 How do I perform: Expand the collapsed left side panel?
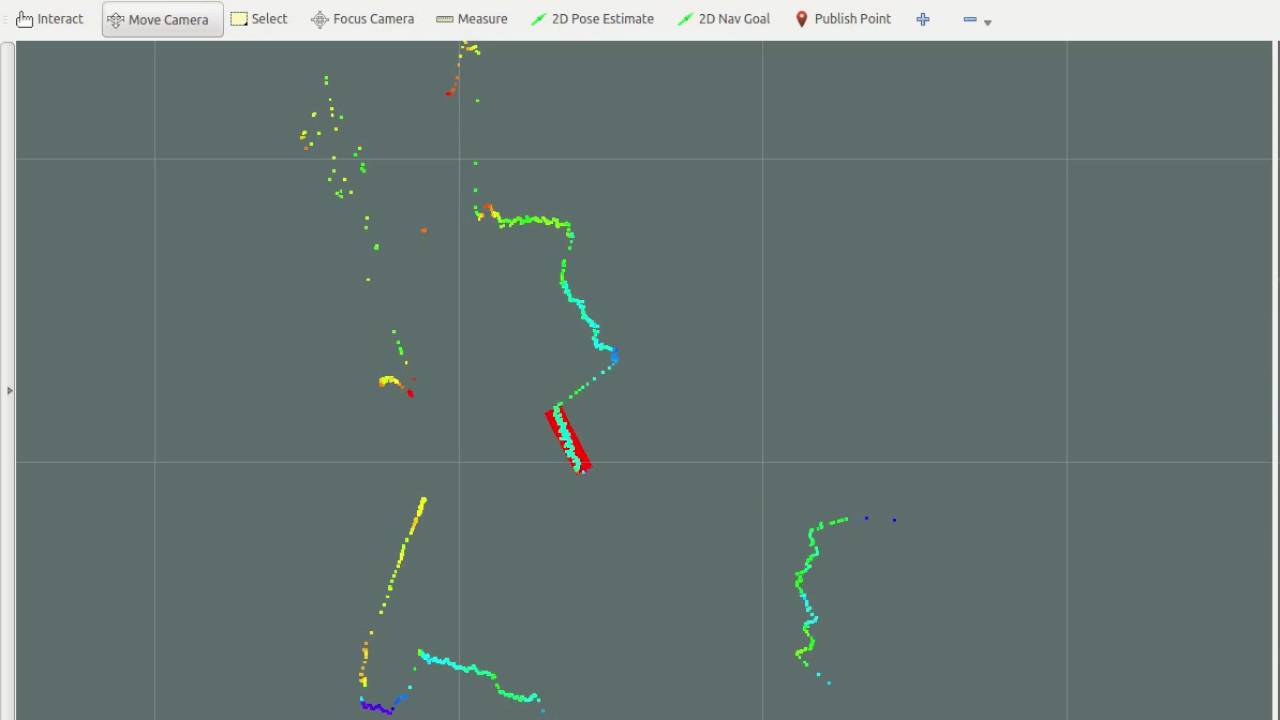pyautogui.click(x=9, y=390)
